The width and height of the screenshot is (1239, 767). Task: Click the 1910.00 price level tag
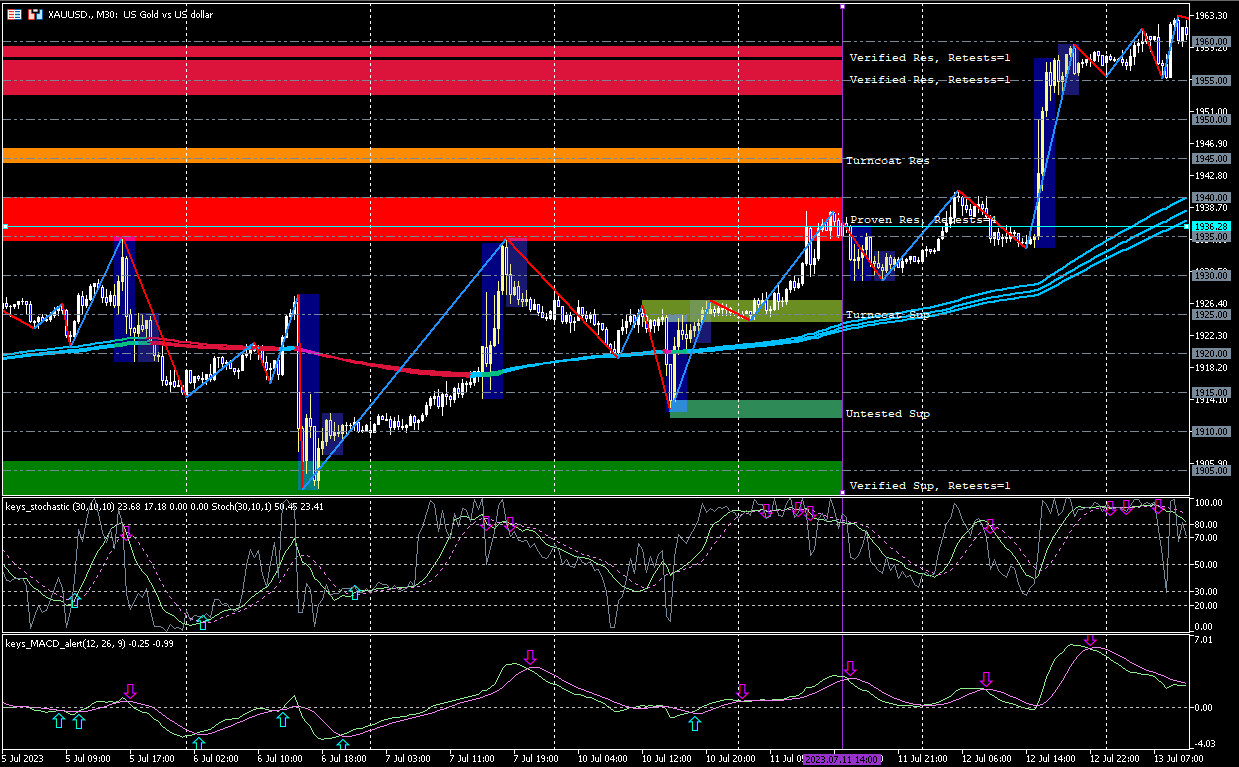click(x=1210, y=431)
